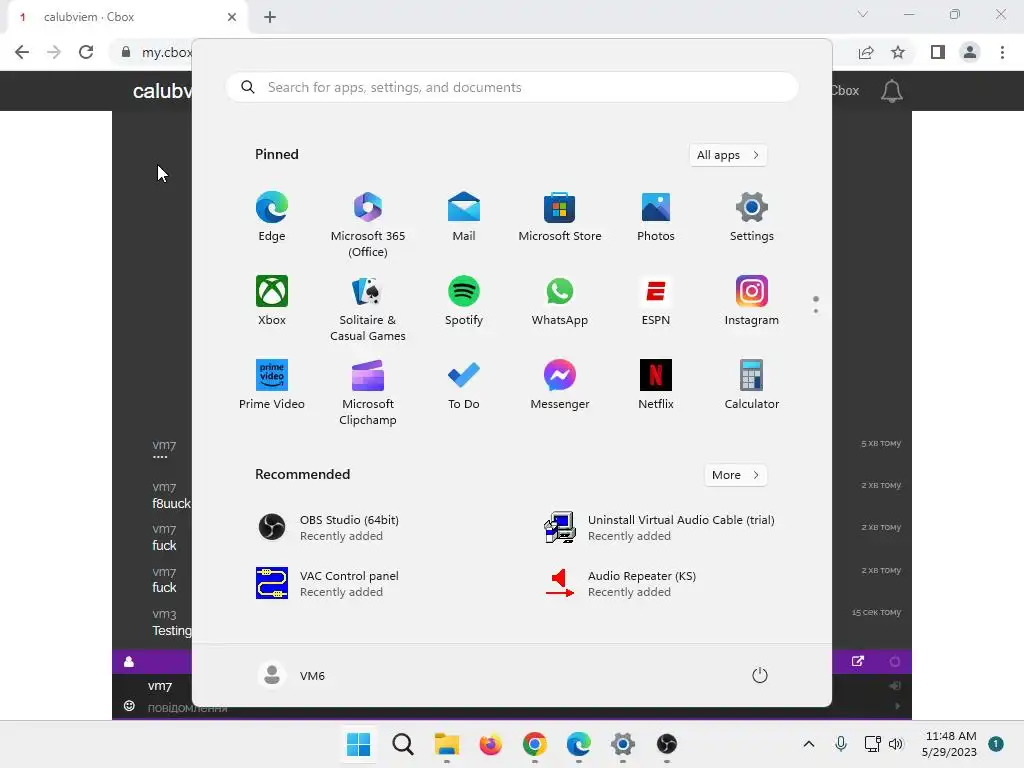Open Messenger
This screenshot has height=768, width=1024.
click(x=560, y=385)
